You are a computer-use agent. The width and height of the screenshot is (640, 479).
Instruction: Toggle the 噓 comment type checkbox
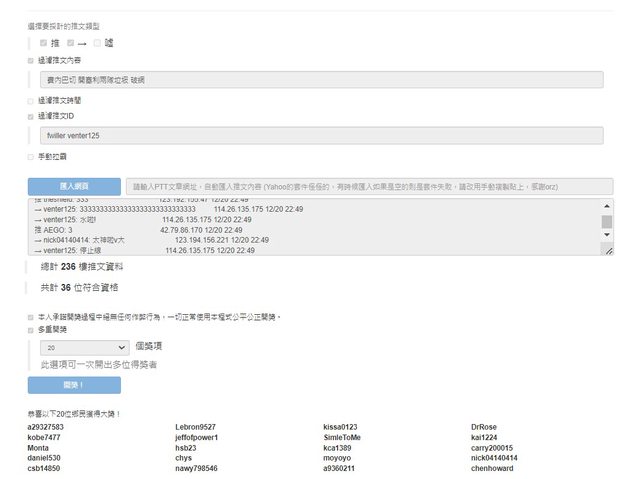(x=97, y=43)
